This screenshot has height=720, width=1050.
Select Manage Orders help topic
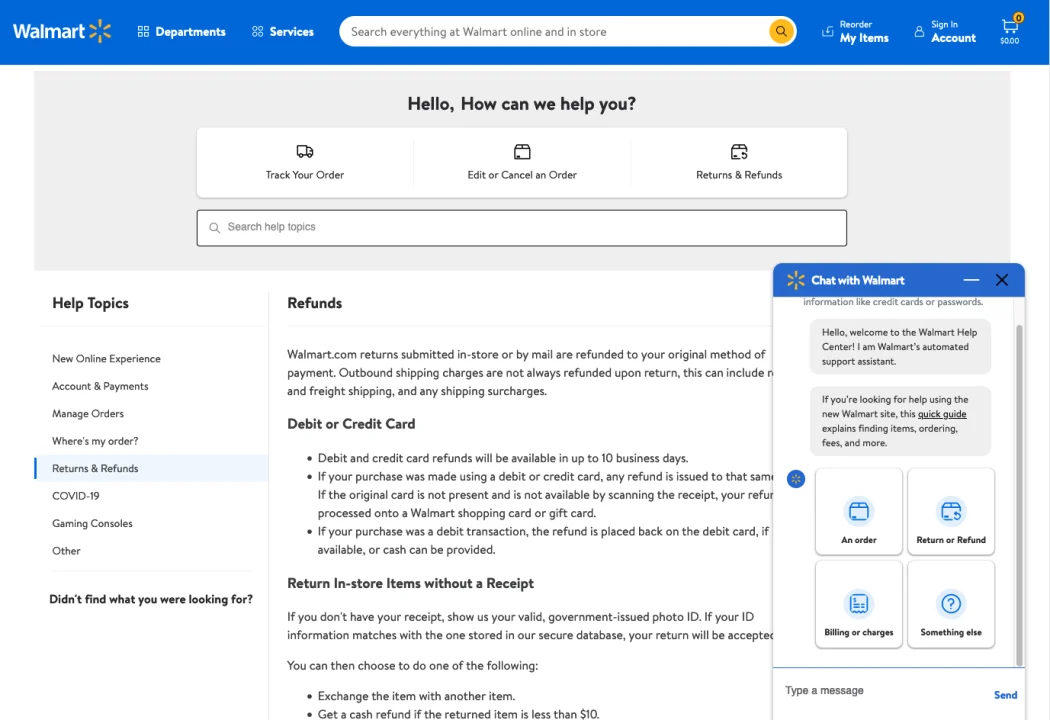(x=88, y=414)
